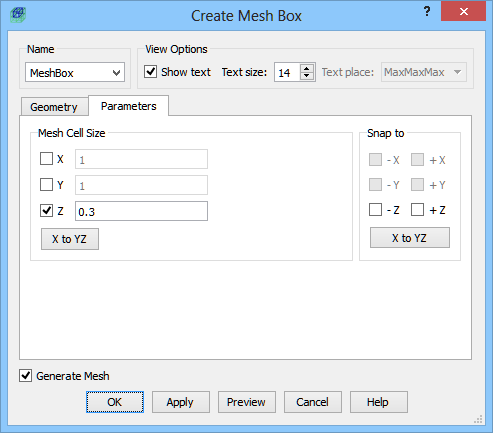The image size is (493, 433).
Task: Click the Preview button
Action: click(x=247, y=402)
